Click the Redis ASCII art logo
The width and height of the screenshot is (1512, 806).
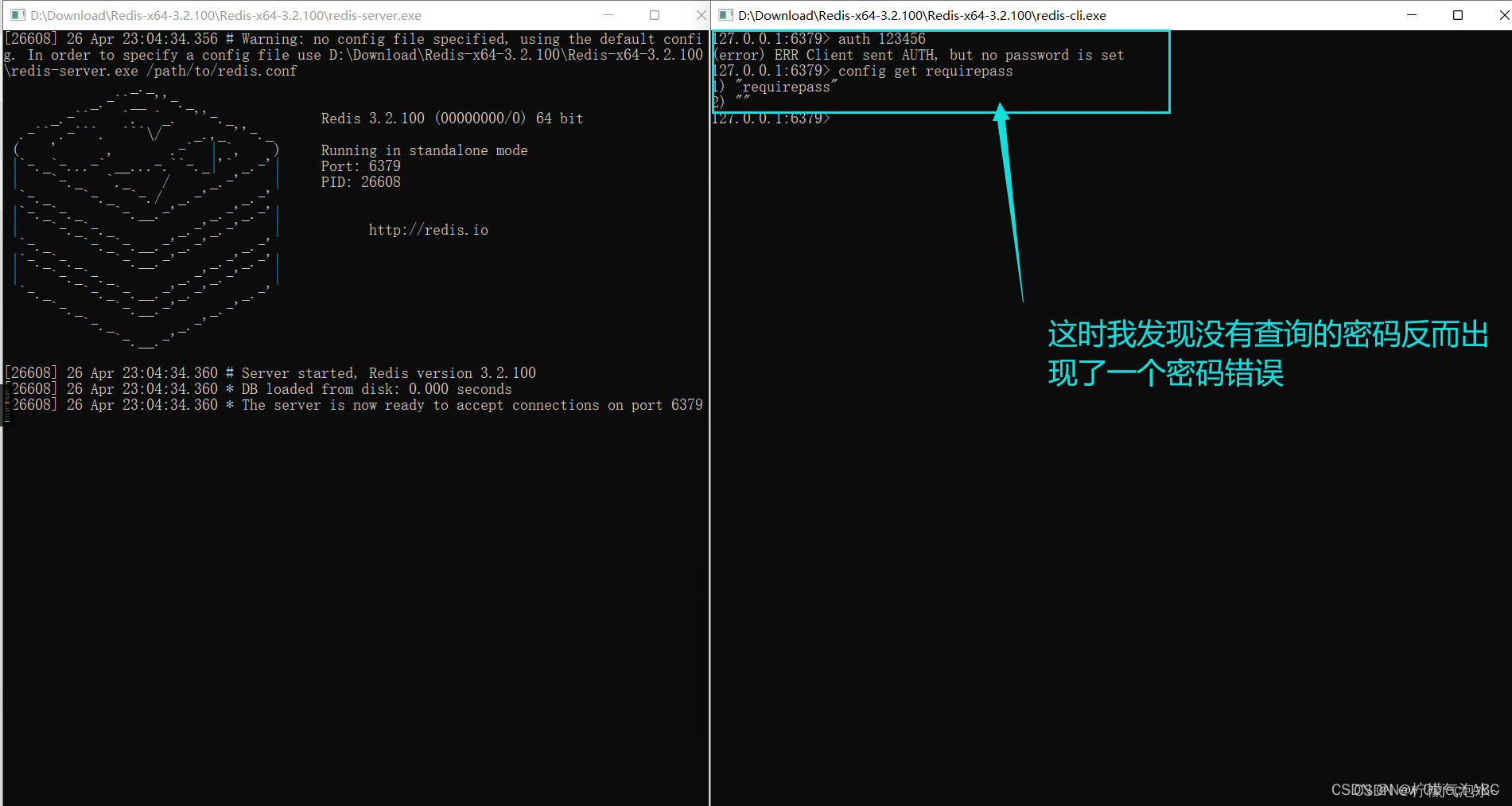[146, 219]
